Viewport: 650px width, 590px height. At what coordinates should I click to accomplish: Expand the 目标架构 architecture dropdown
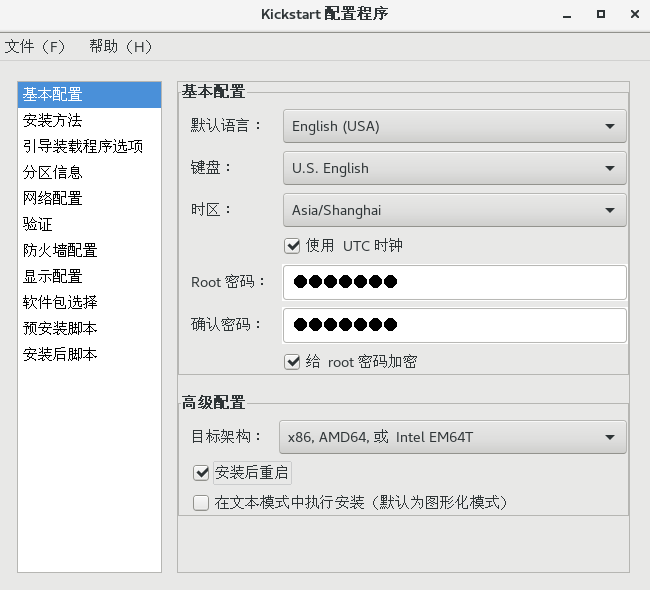(x=453, y=437)
